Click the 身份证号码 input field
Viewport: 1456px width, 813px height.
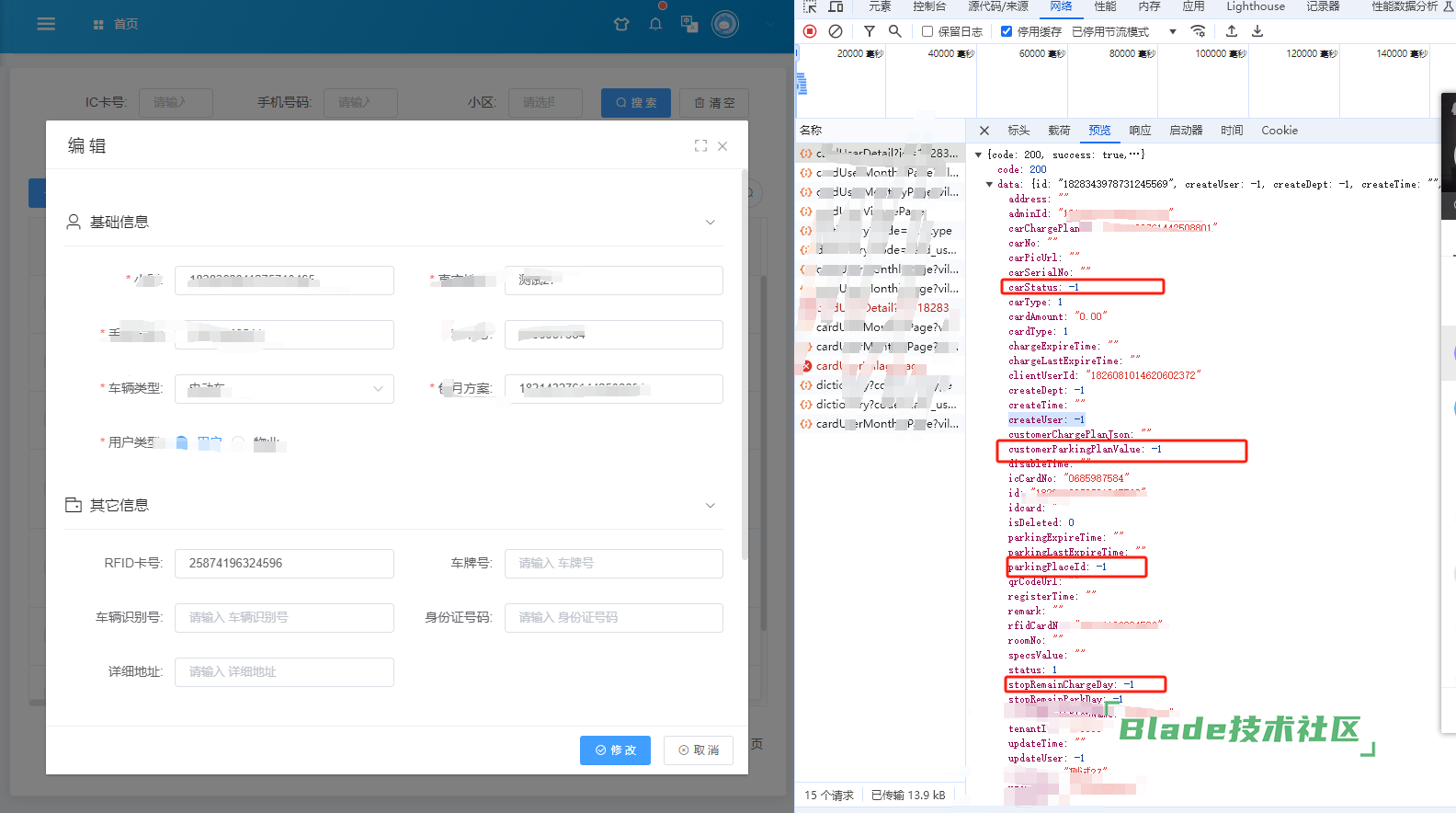pos(613,618)
